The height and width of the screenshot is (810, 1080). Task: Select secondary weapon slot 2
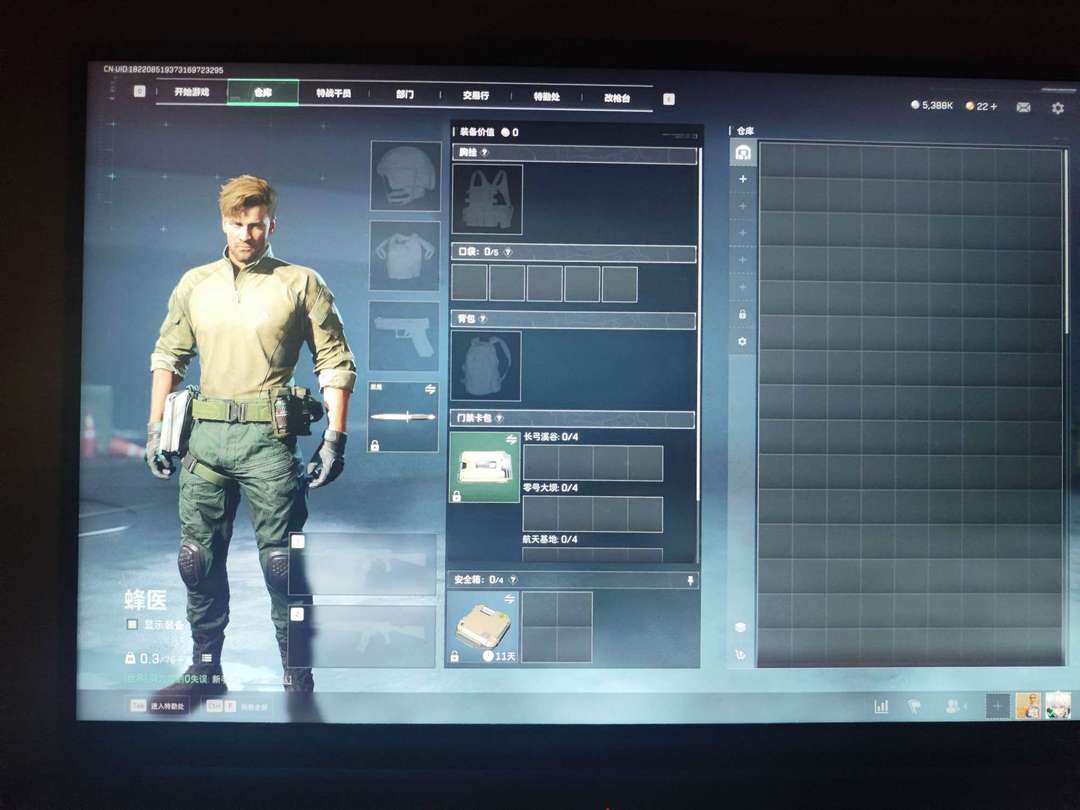tap(362, 636)
